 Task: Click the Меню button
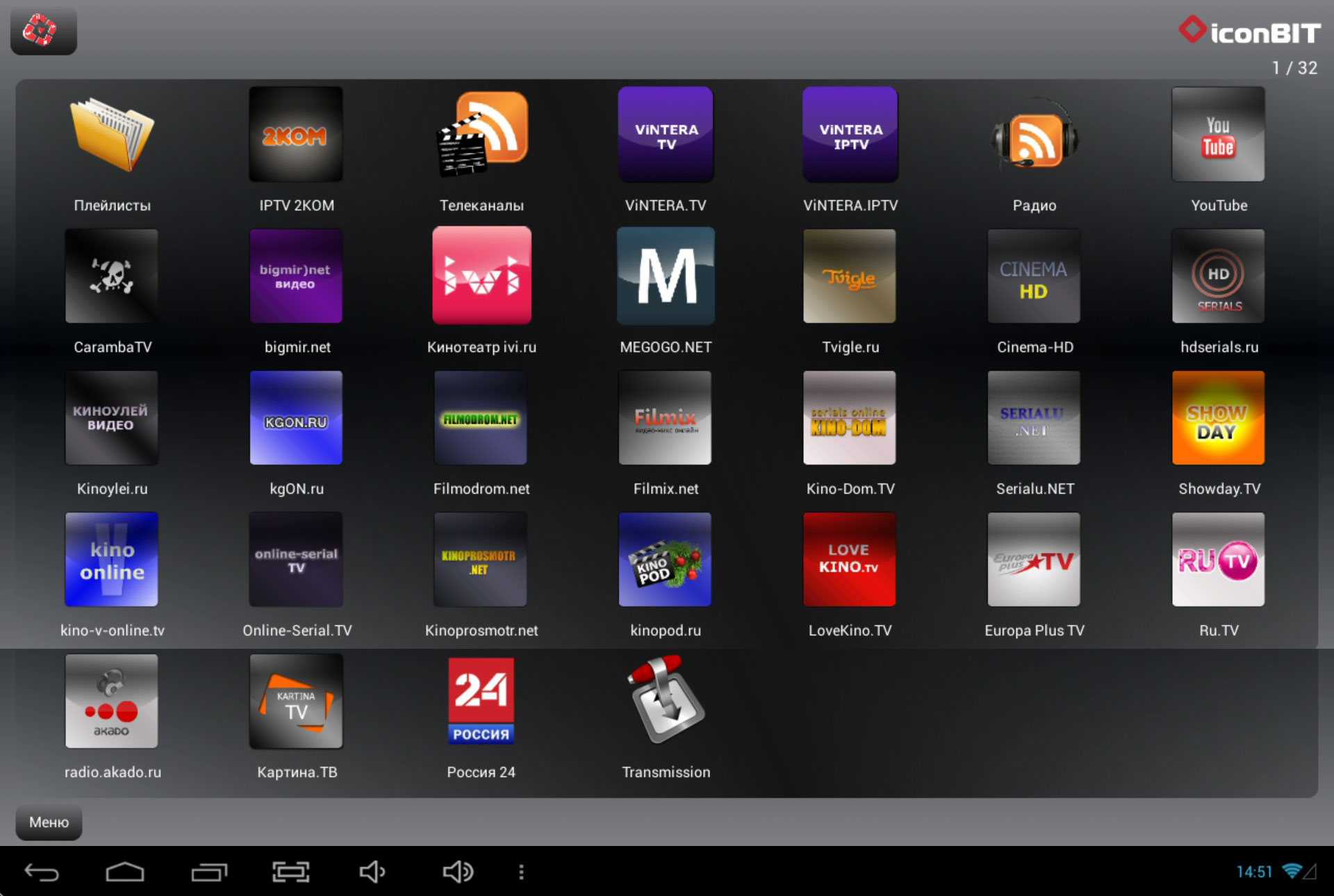point(49,822)
